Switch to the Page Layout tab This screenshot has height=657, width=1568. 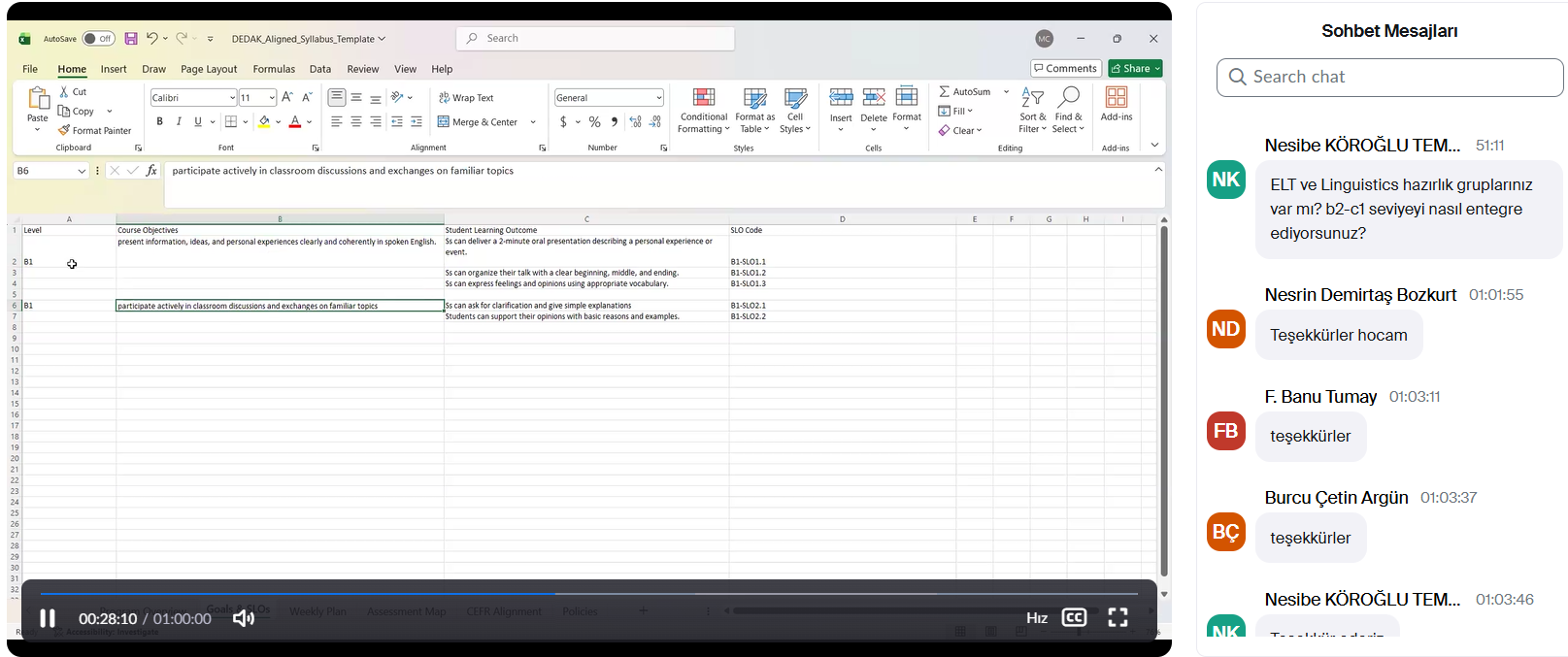[x=209, y=69]
